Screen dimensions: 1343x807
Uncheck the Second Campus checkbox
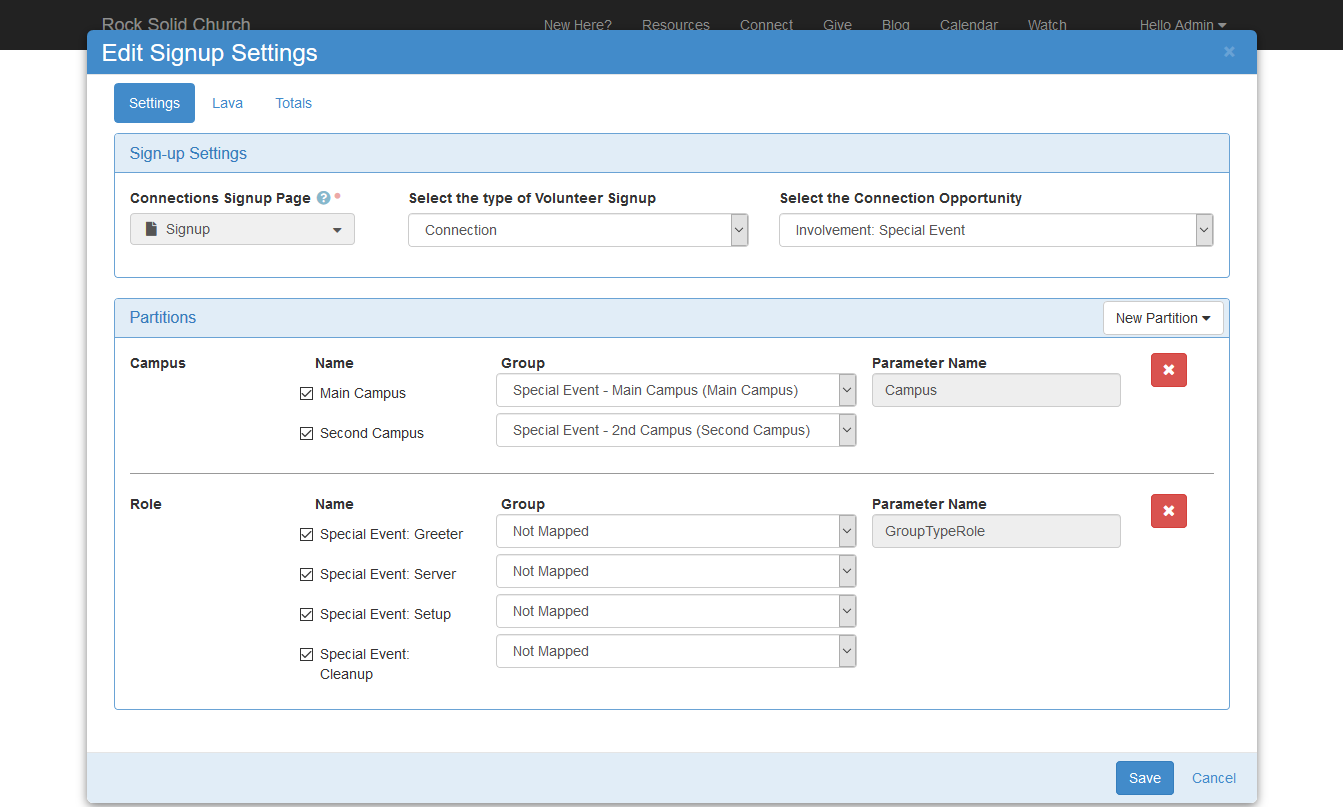tap(306, 433)
